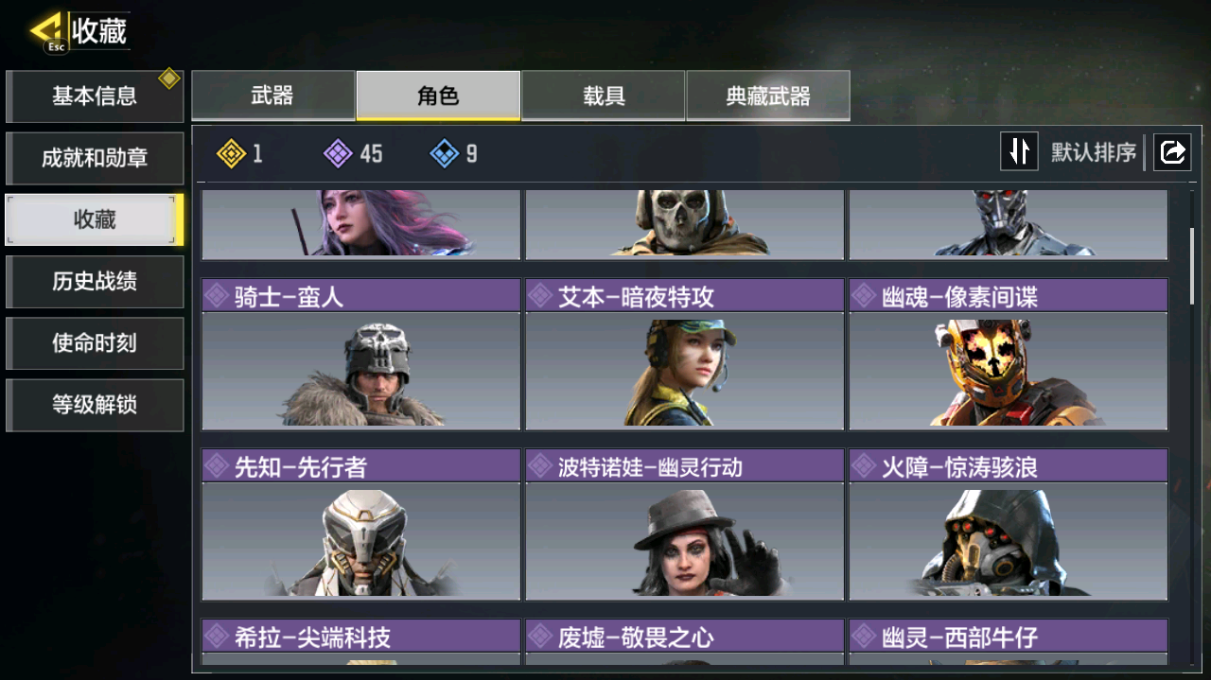Click the share export icon
Viewport: 1211px width, 680px height.
[x=1172, y=152]
